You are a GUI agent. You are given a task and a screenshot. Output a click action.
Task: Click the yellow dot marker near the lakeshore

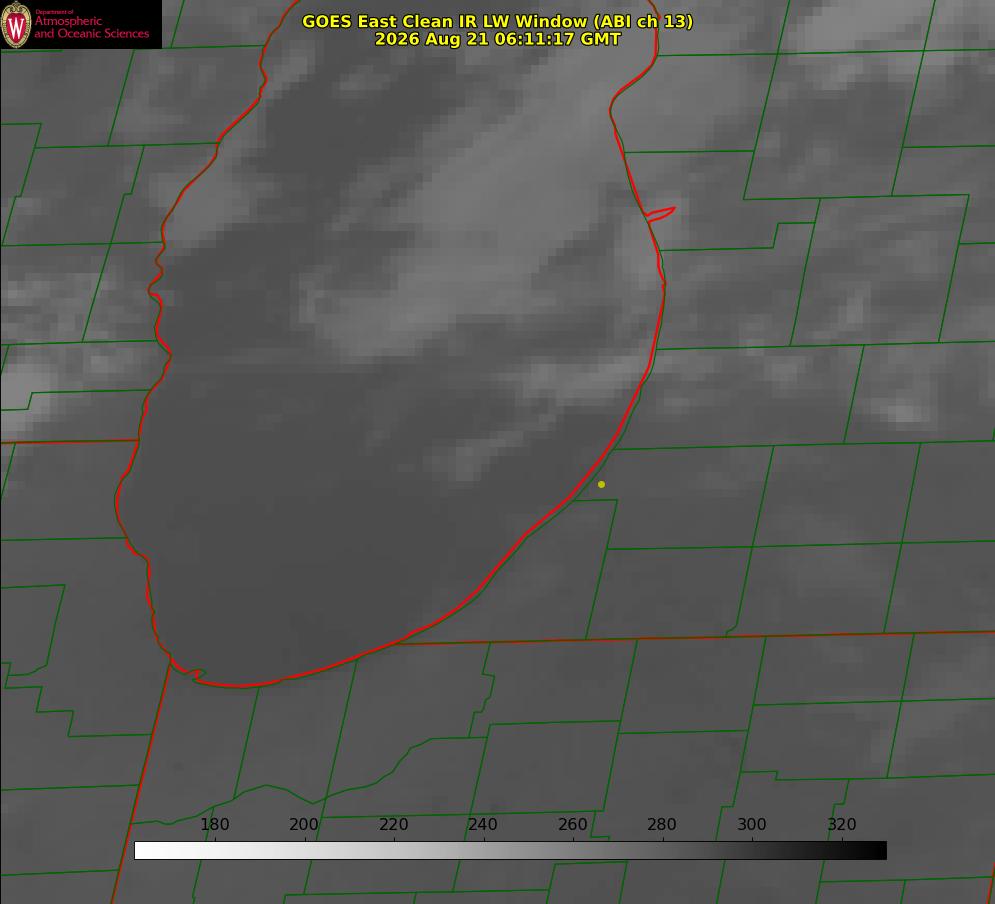601,484
